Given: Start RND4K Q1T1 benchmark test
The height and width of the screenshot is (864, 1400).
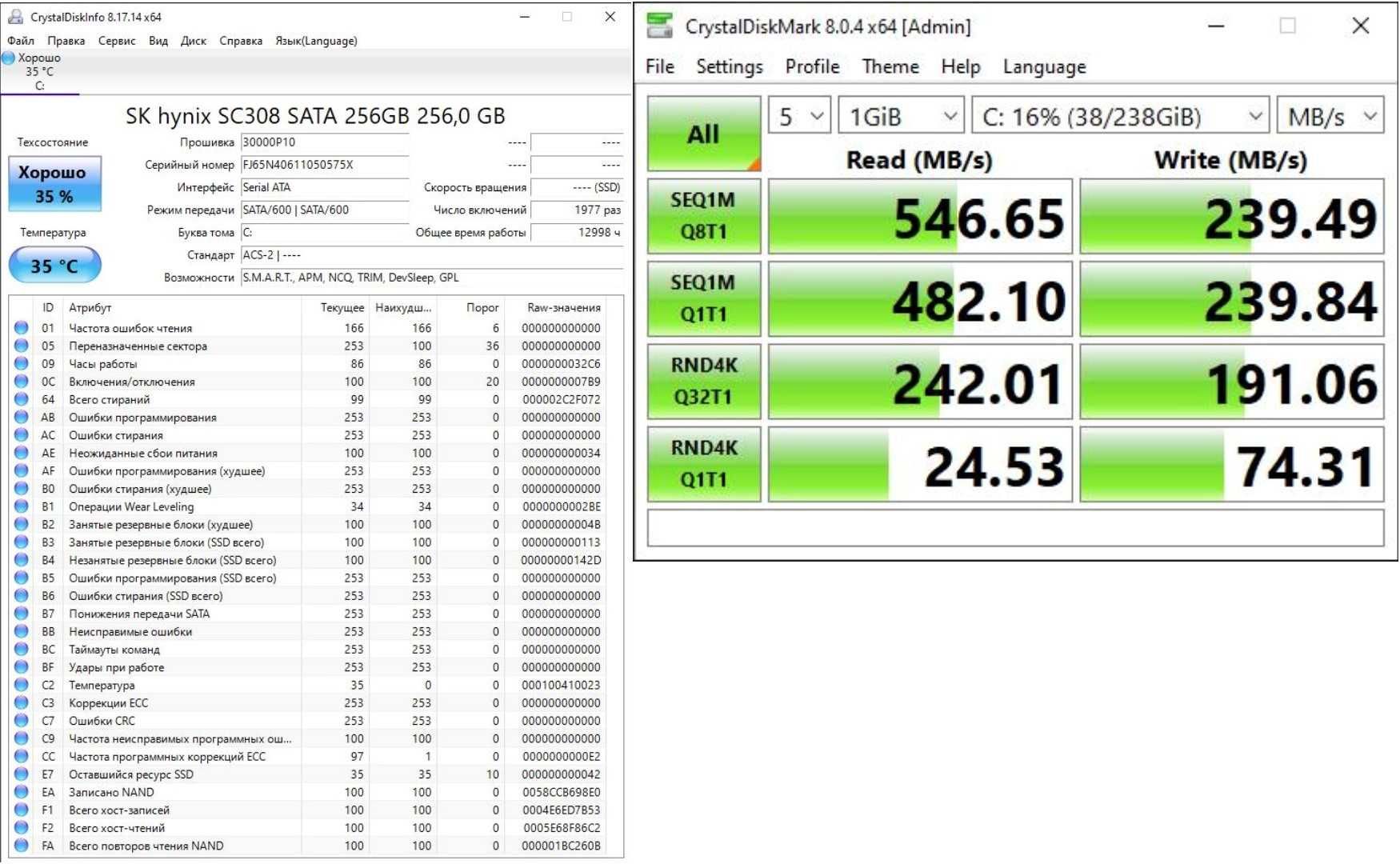Looking at the screenshot, I should 704,463.
